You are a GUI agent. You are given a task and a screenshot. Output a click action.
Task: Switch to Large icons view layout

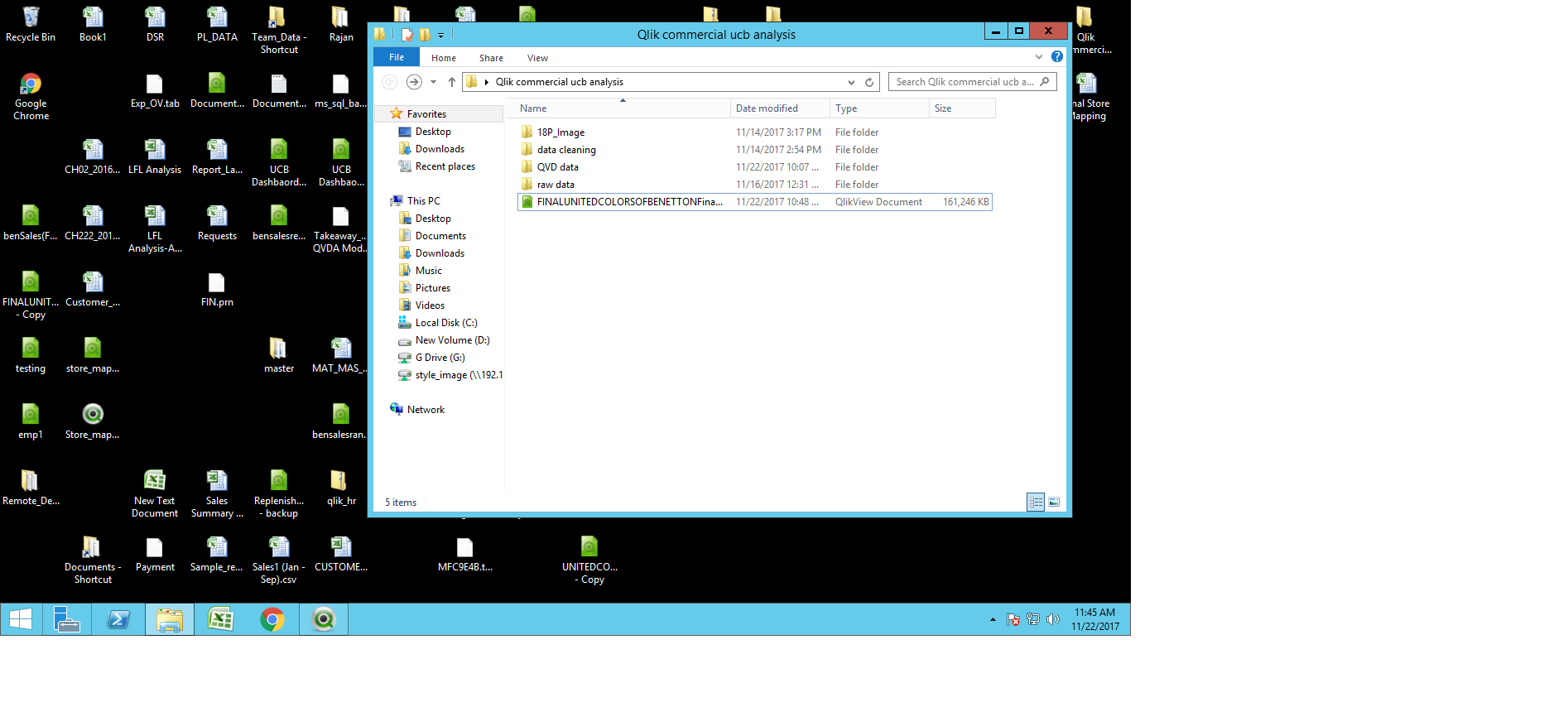(1054, 502)
